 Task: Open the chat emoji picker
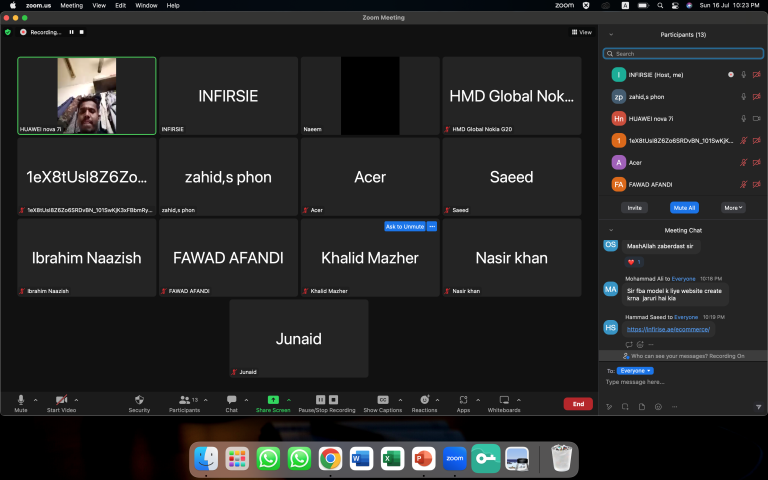pyautogui.click(x=658, y=407)
